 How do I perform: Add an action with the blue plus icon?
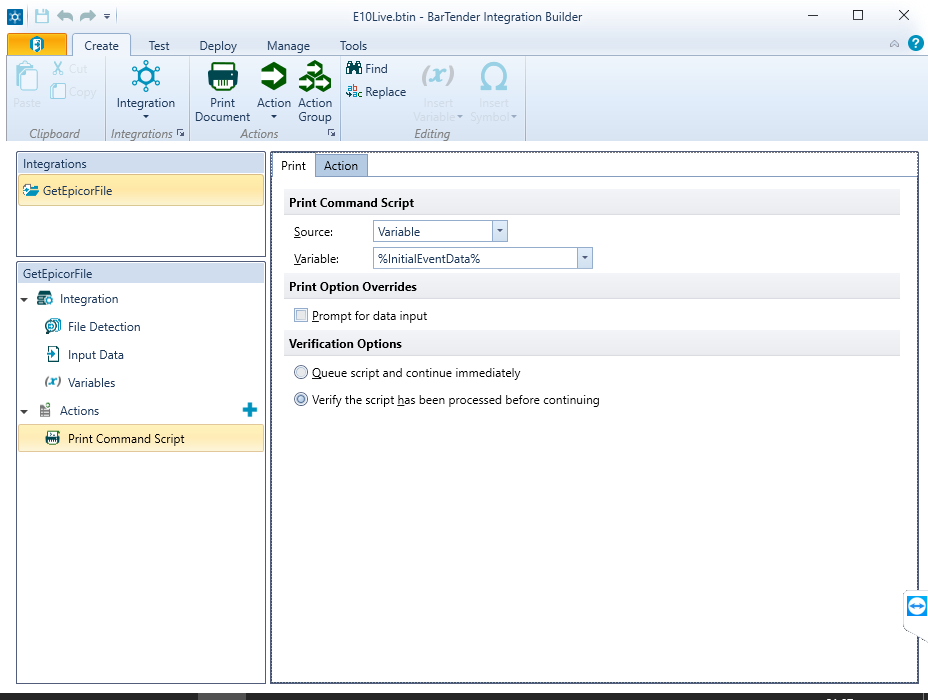point(250,410)
